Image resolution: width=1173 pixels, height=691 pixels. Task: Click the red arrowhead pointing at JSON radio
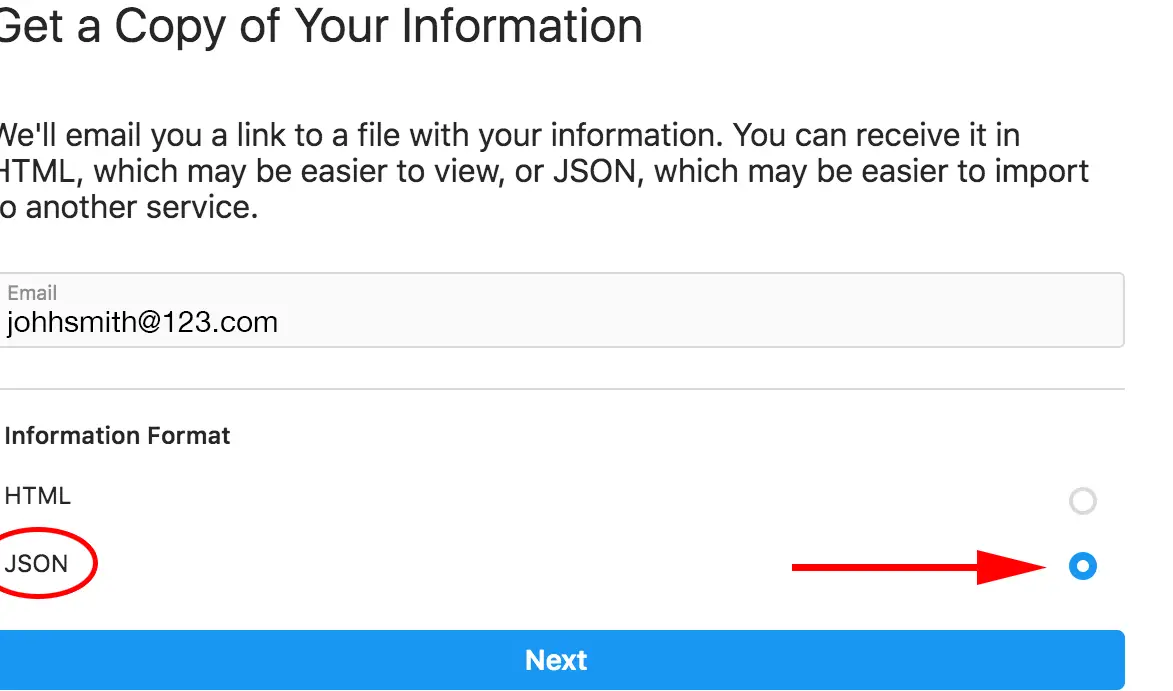click(1011, 568)
